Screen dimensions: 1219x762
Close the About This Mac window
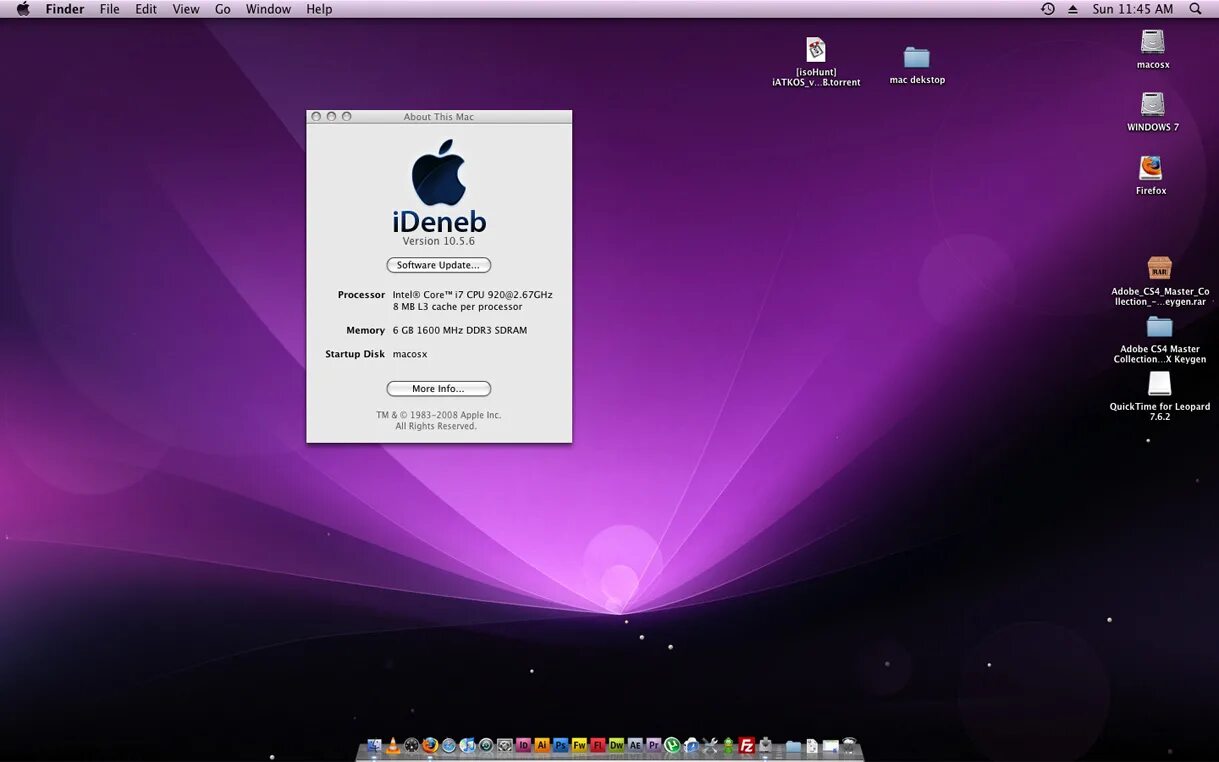(x=316, y=117)
